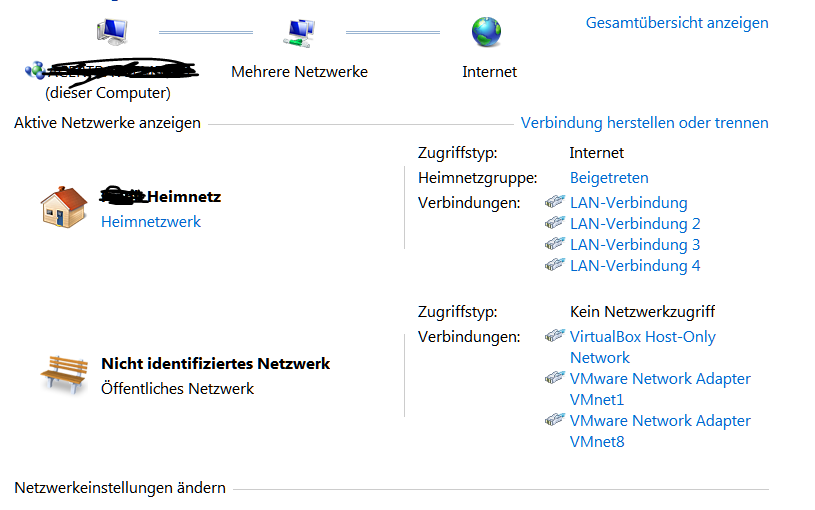Open the LAN-Verbindung 3 connection

(635, 245)
